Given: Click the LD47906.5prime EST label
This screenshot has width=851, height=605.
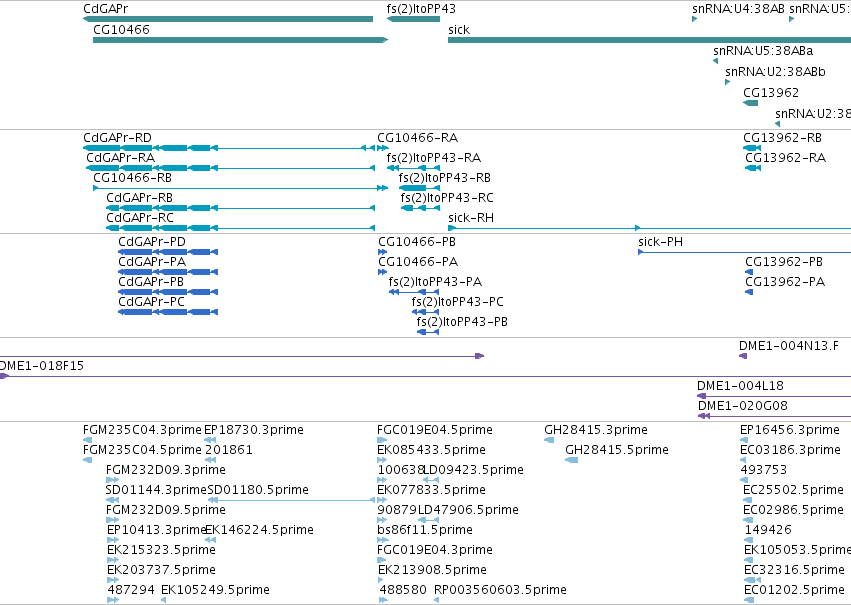Looking at the screenshot, I should coord(468,510).
